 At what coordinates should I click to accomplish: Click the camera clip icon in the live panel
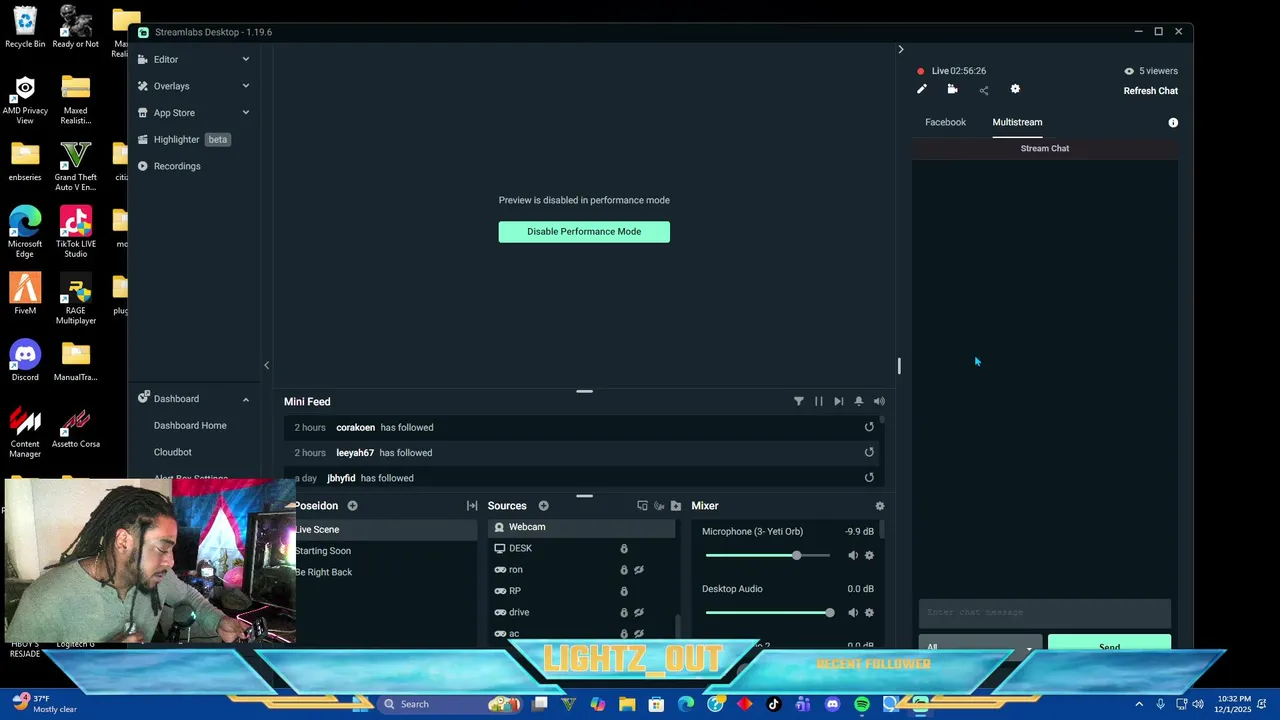point(952,90)
